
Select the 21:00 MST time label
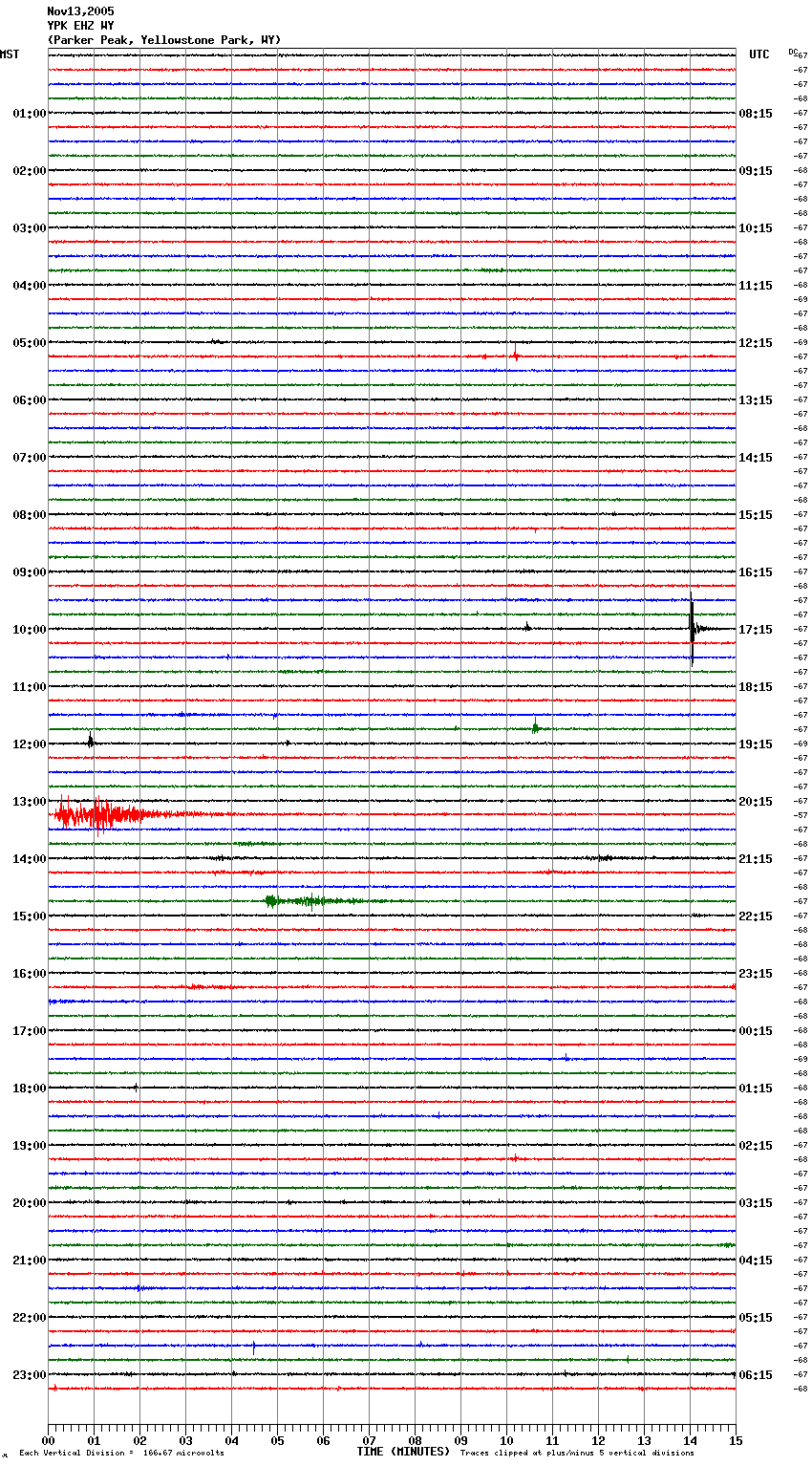[30, 1261]
